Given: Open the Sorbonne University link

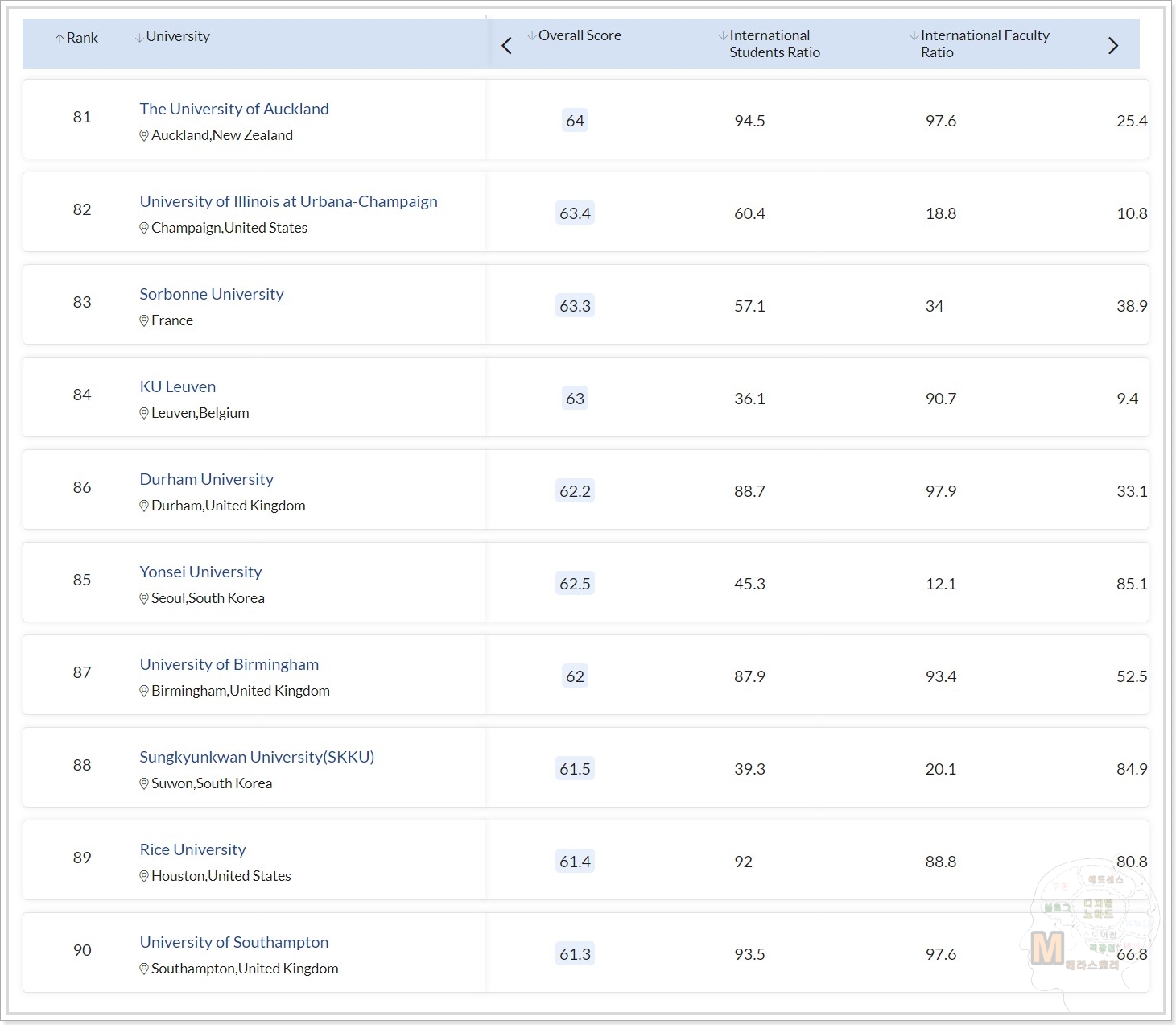Looking at the screenshot, I should coord(212,294).
